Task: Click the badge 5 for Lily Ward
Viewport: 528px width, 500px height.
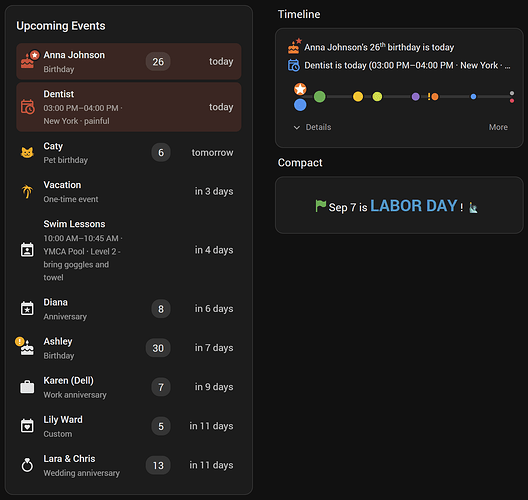Action: [x=161, y=426]
